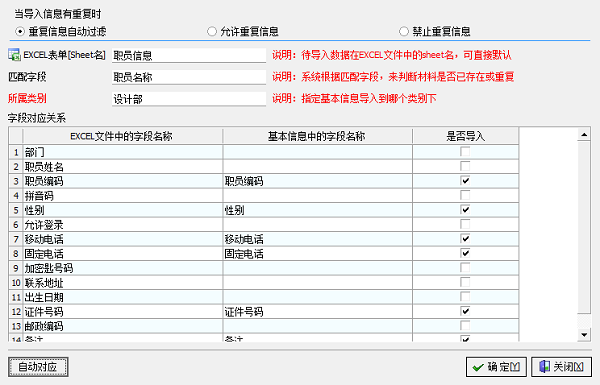This screenshot has height=385, width=600.
Task: Uncheck import for 移动电话 row
Action: tap(465, 239)
